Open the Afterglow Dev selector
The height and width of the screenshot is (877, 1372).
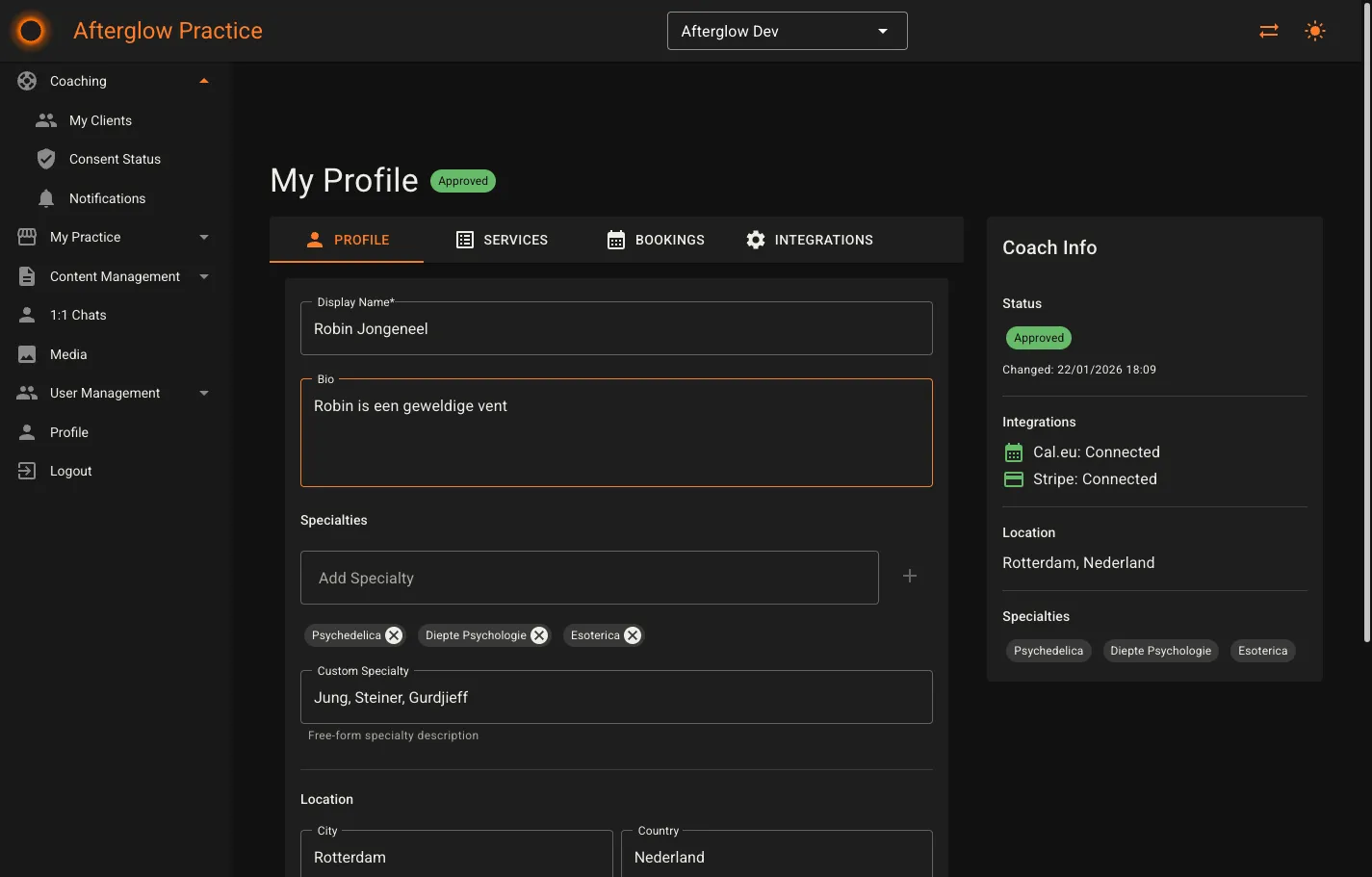click(787, 30)
